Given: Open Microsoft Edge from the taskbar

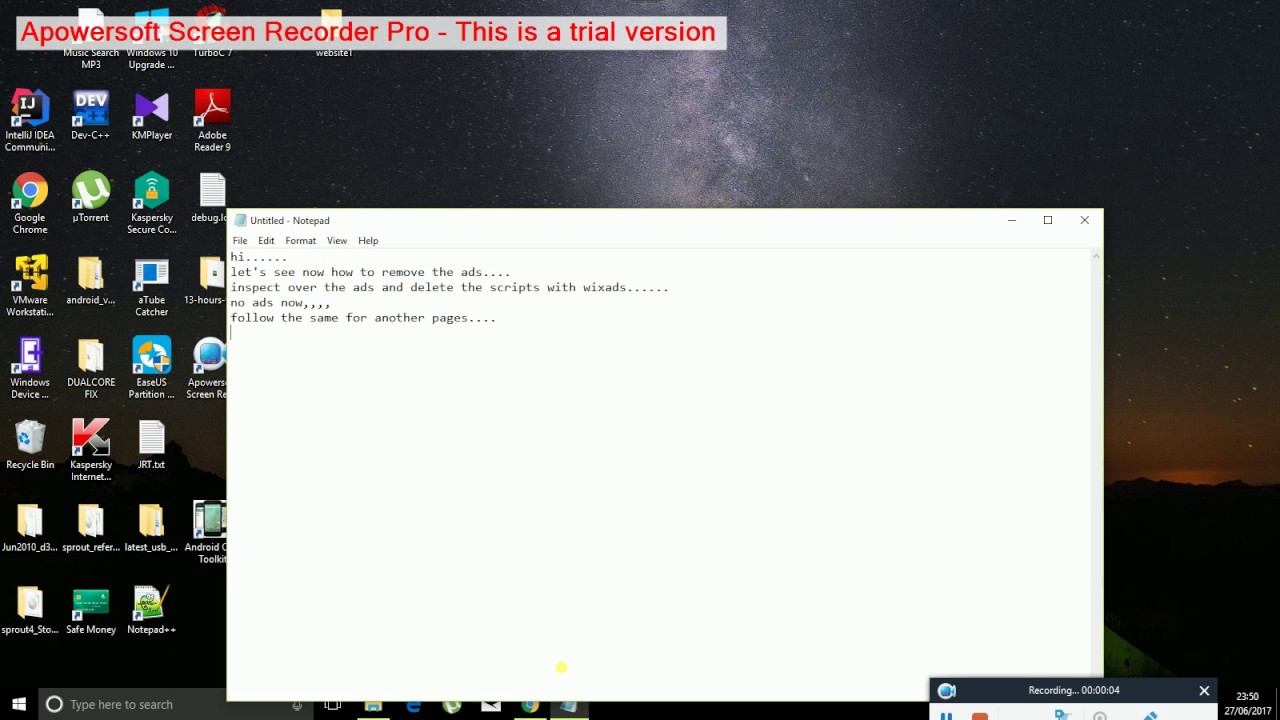Looking at the screenshot, I should pos(413,704).
